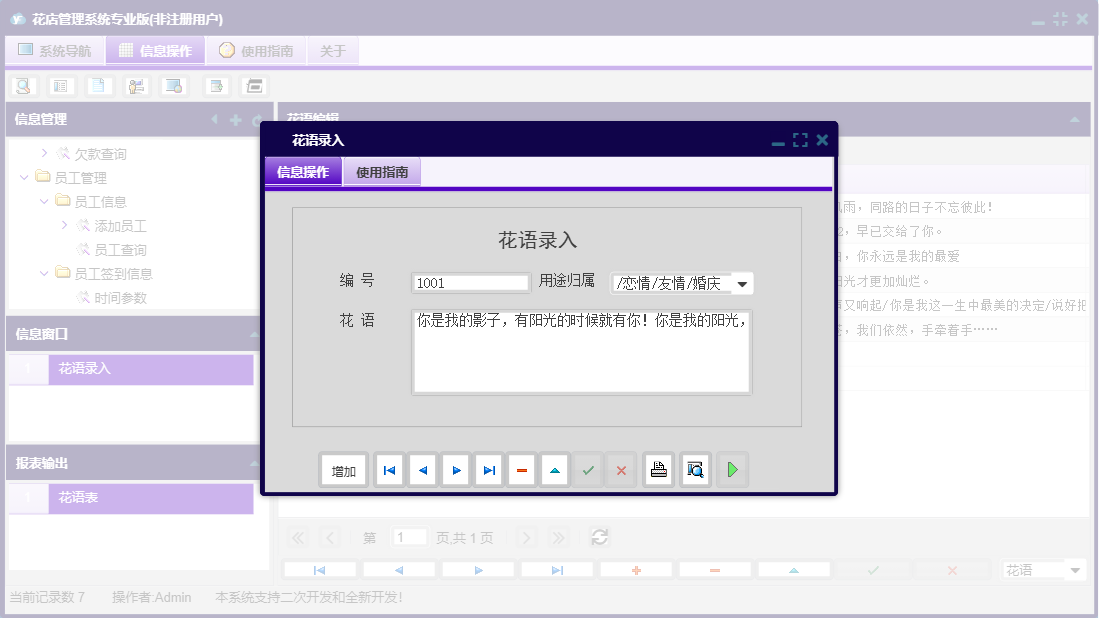
Task: Click the blue next-record arrow in the dialog
Action: click(x=455, y=470)
